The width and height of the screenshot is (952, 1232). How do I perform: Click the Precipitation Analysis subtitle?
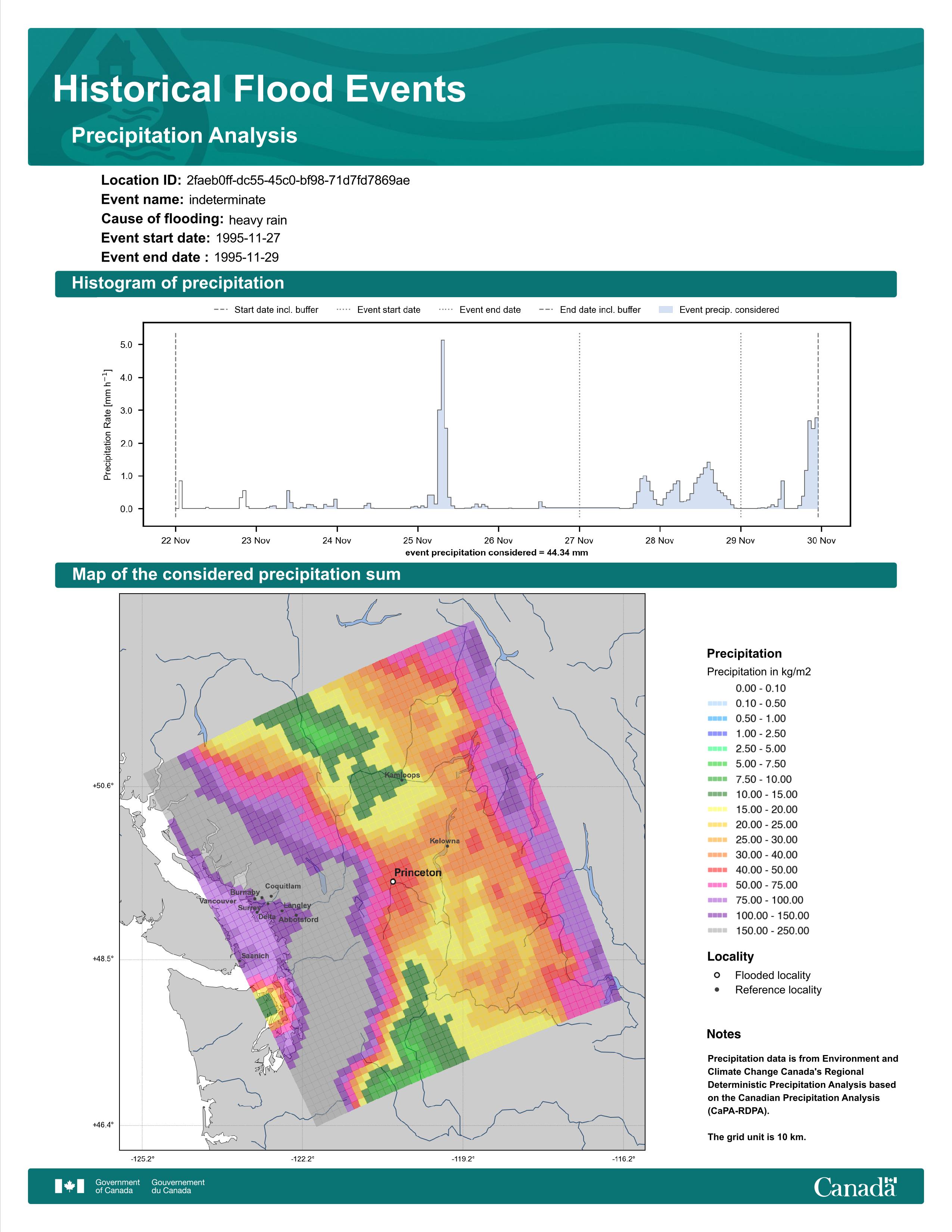[184, 136]
